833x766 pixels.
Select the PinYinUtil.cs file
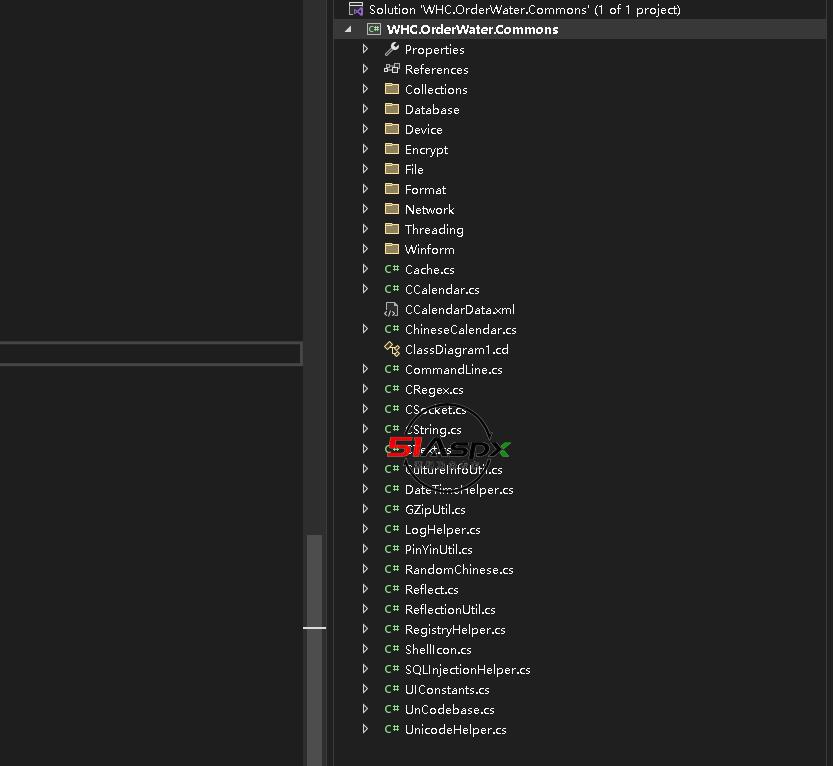438,549
